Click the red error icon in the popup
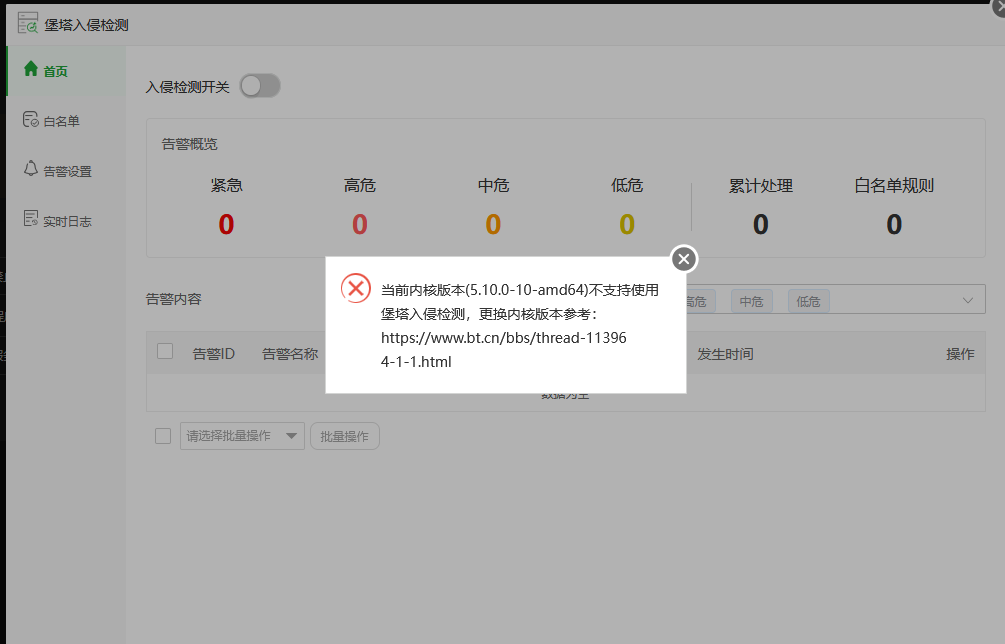This screenshot has width=1005, height=644. coord(356,288)
